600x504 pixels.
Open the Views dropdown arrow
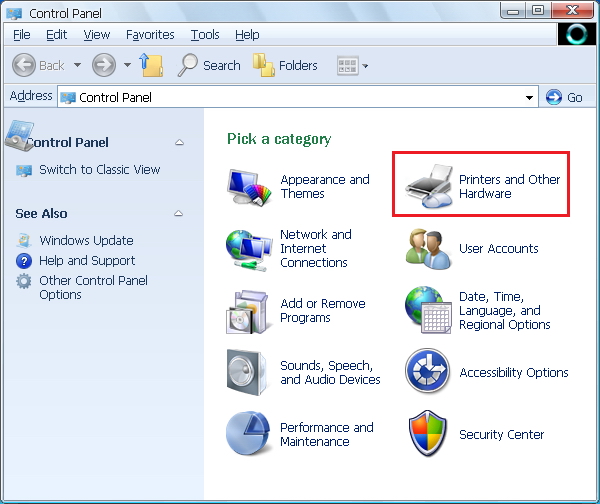(365, 66)
